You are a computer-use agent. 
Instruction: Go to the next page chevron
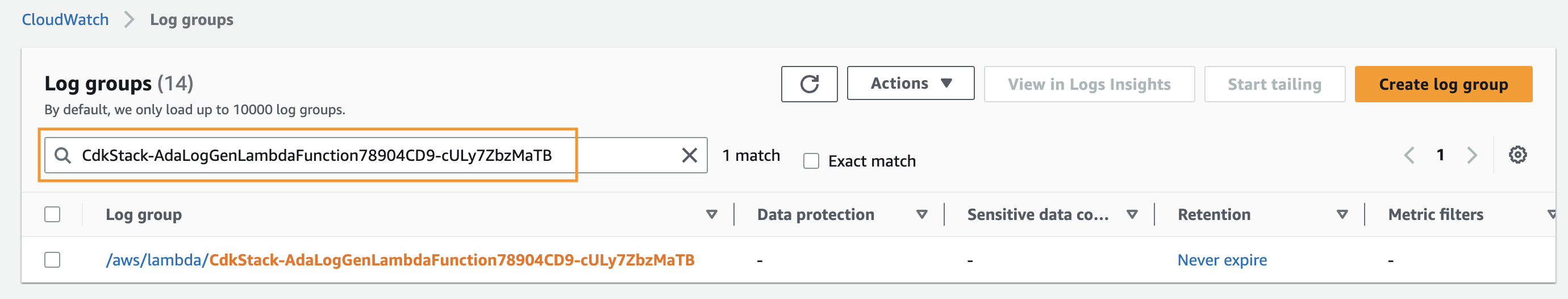(1472, 155)
